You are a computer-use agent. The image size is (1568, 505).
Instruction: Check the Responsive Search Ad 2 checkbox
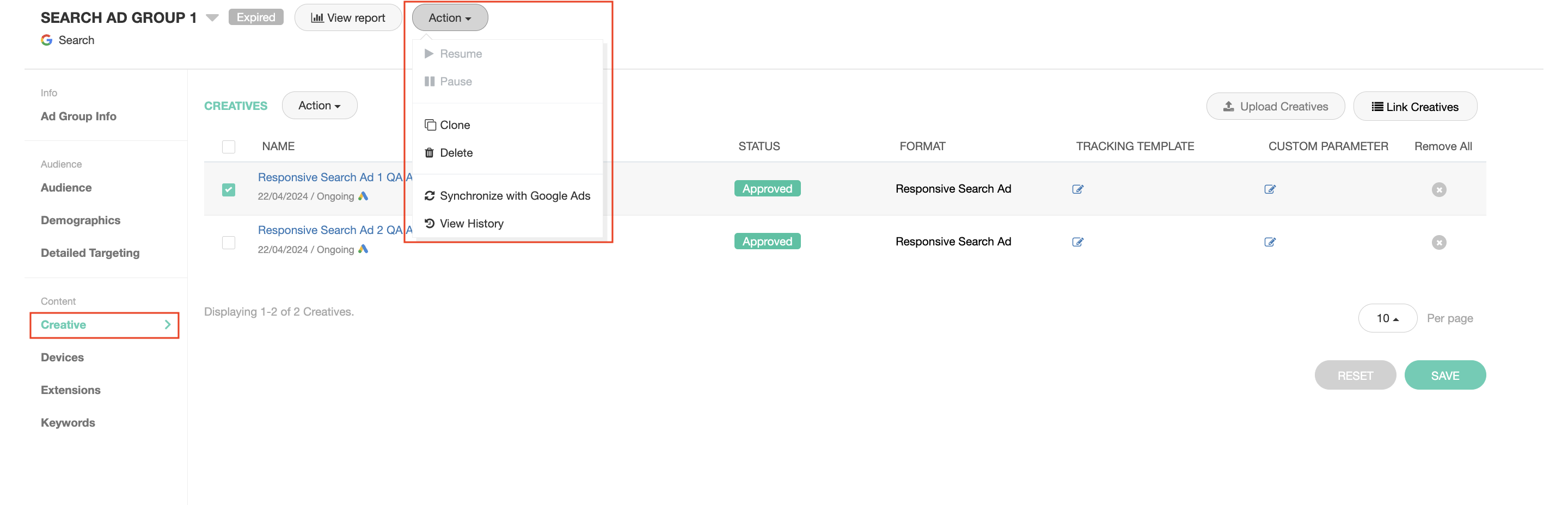pos(228,243)
